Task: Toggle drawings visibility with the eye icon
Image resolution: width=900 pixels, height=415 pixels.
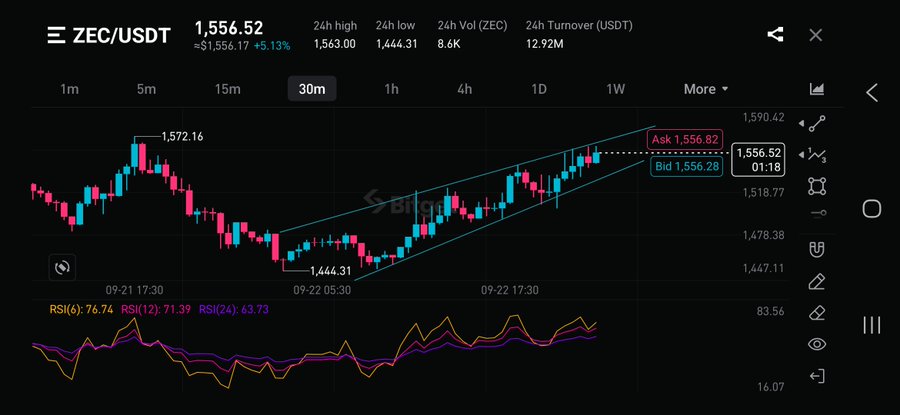Action: [817, 344]
